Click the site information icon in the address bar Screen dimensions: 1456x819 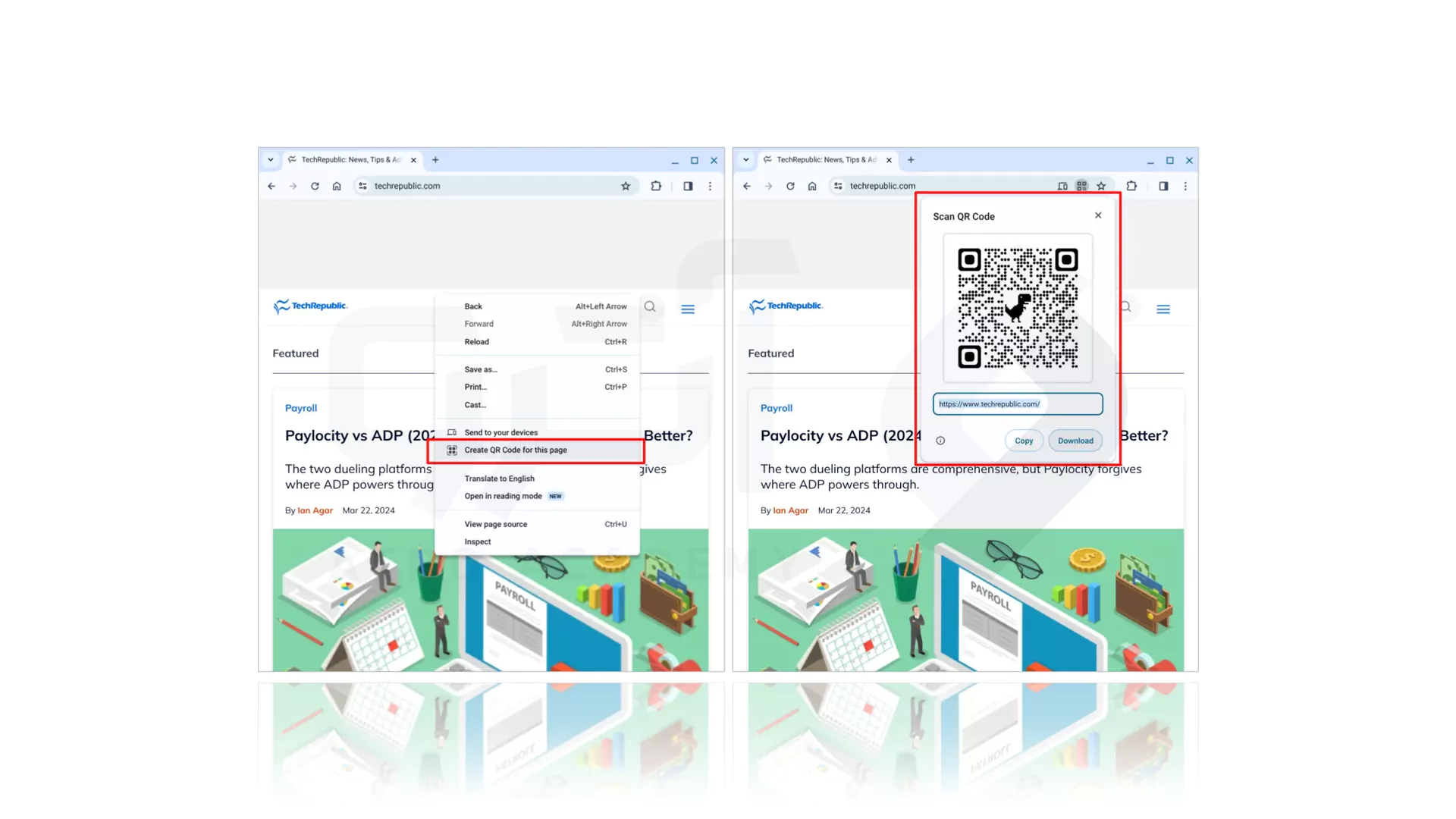(362, 186)
